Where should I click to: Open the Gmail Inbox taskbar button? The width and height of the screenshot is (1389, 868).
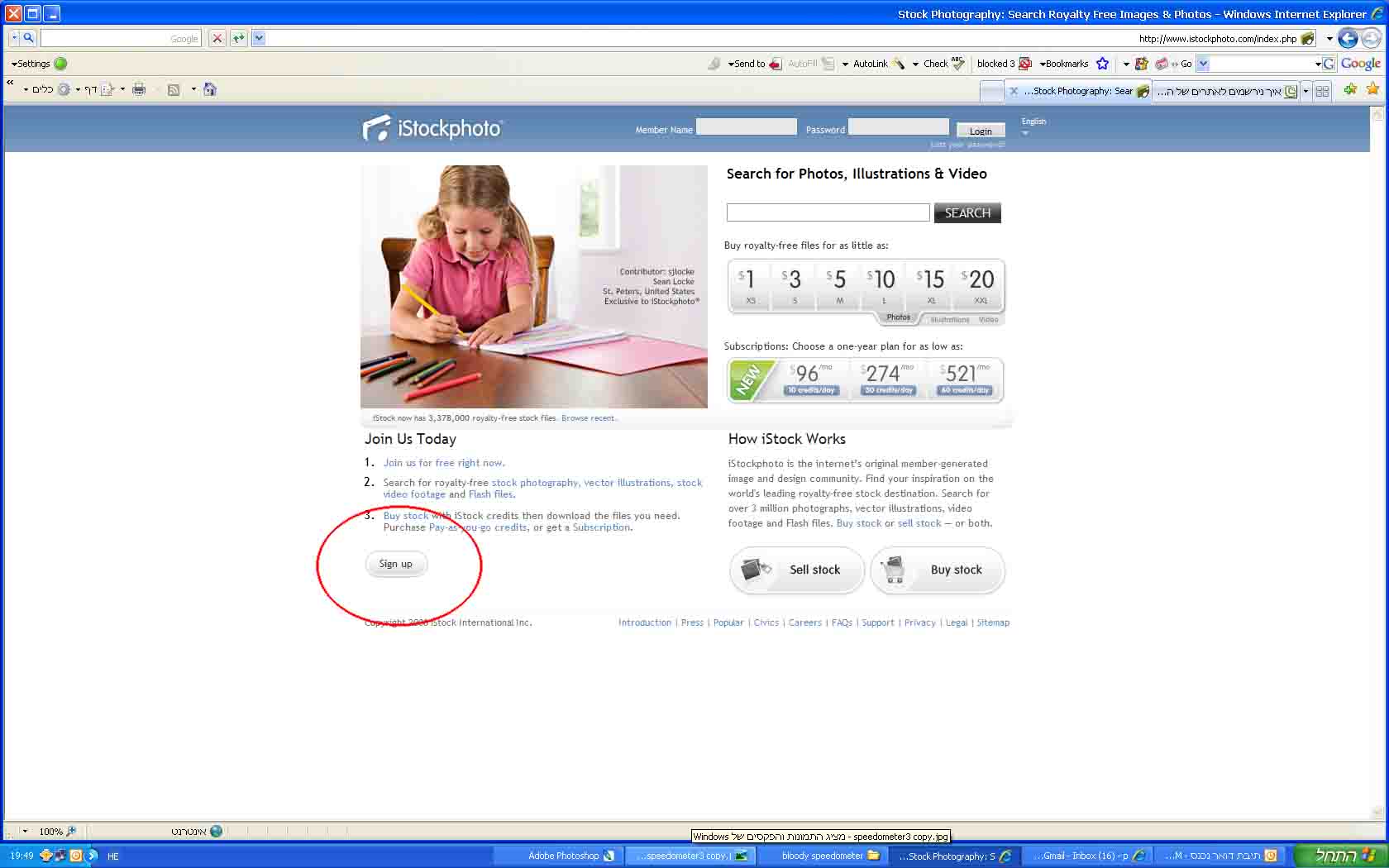pyautogui.click(x=1087, y=856)
